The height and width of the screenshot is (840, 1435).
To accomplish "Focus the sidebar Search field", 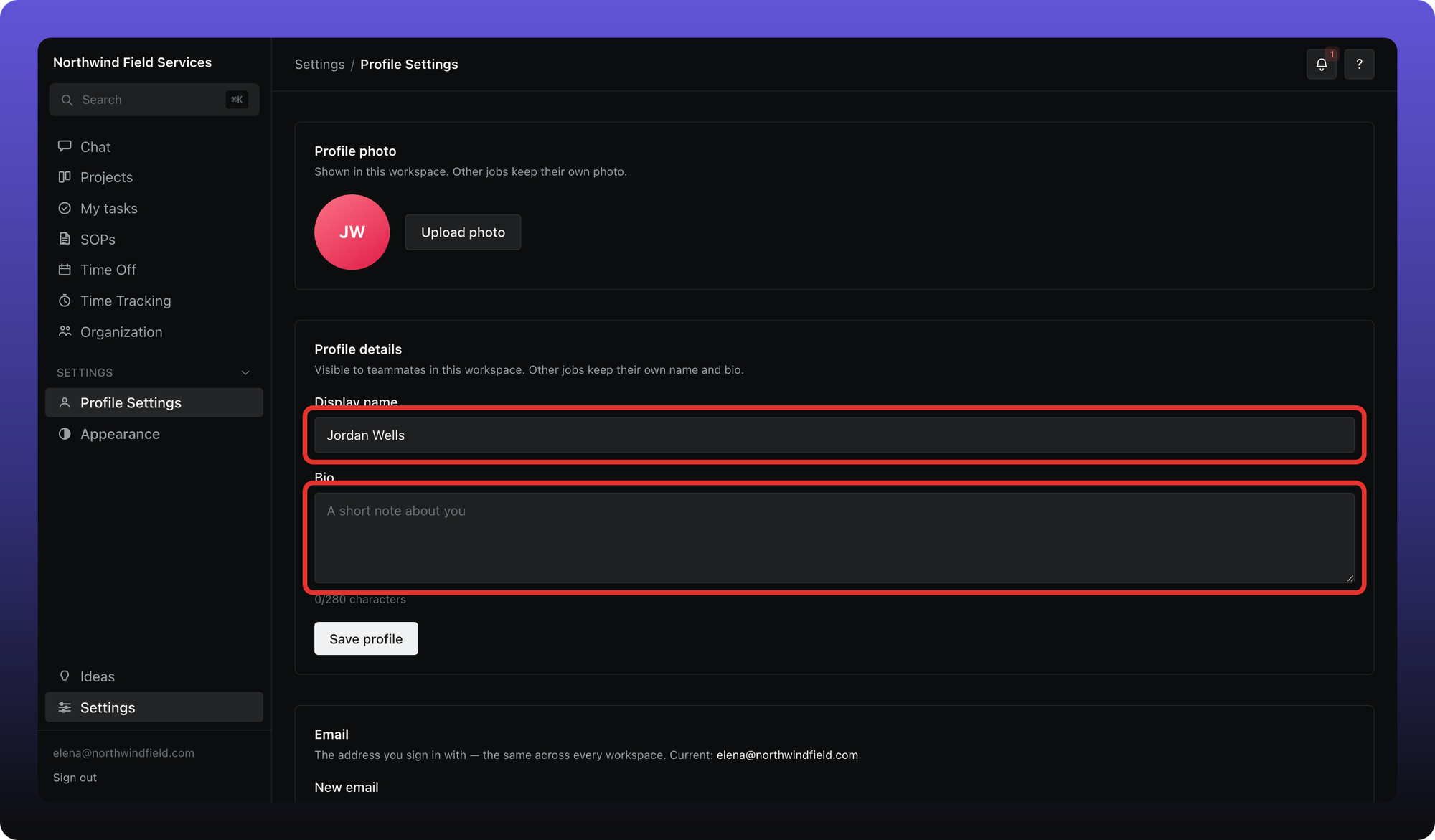I will [x=154, y=100].
